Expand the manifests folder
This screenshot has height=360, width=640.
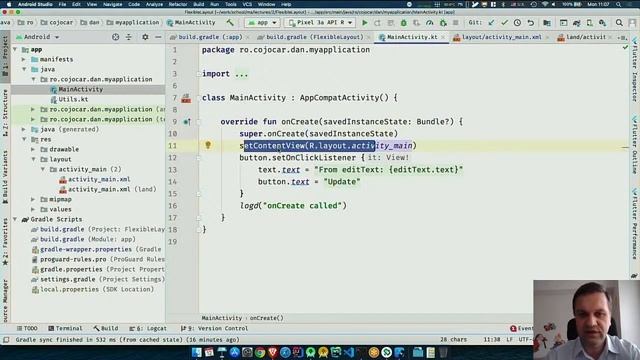[24, 60]
